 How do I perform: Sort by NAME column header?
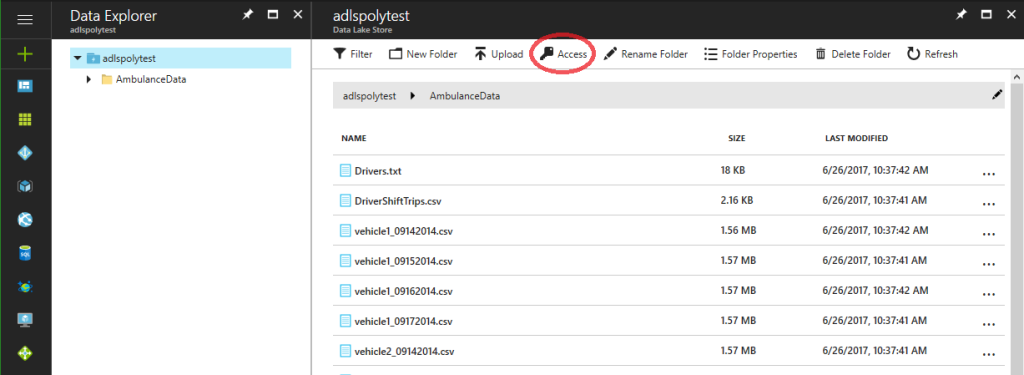tap(353, 139)
